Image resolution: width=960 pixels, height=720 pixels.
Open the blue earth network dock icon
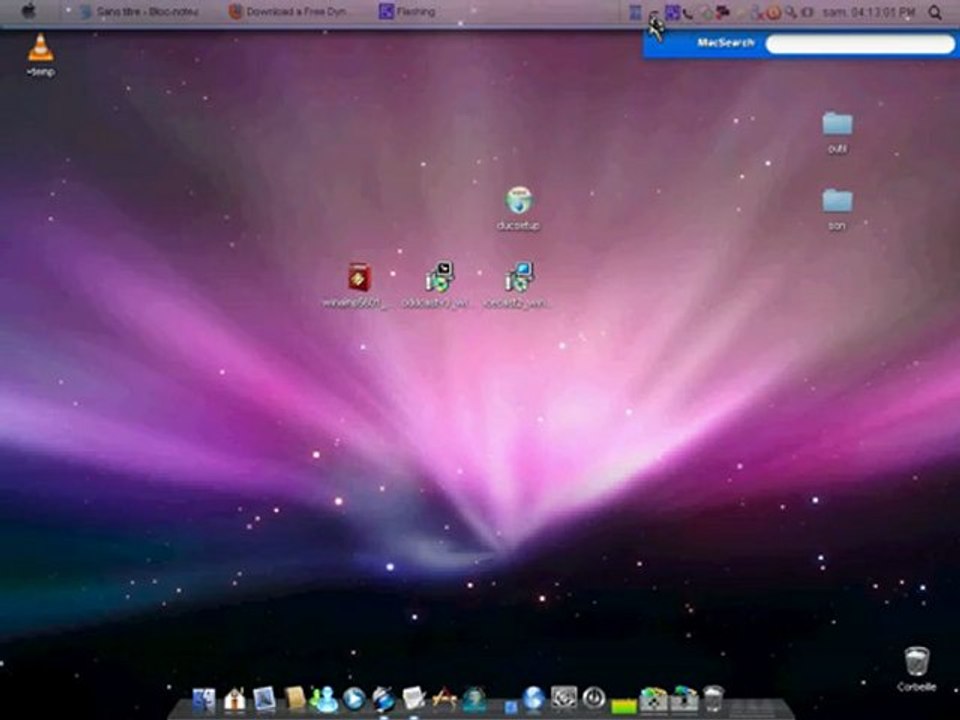point(534,698)
